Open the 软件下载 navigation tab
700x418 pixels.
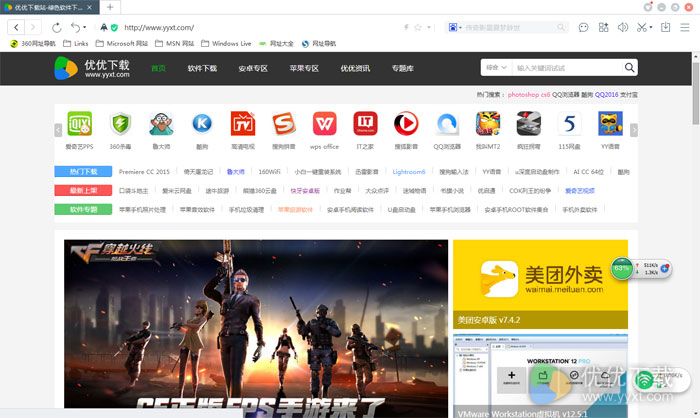click(202, 68)
